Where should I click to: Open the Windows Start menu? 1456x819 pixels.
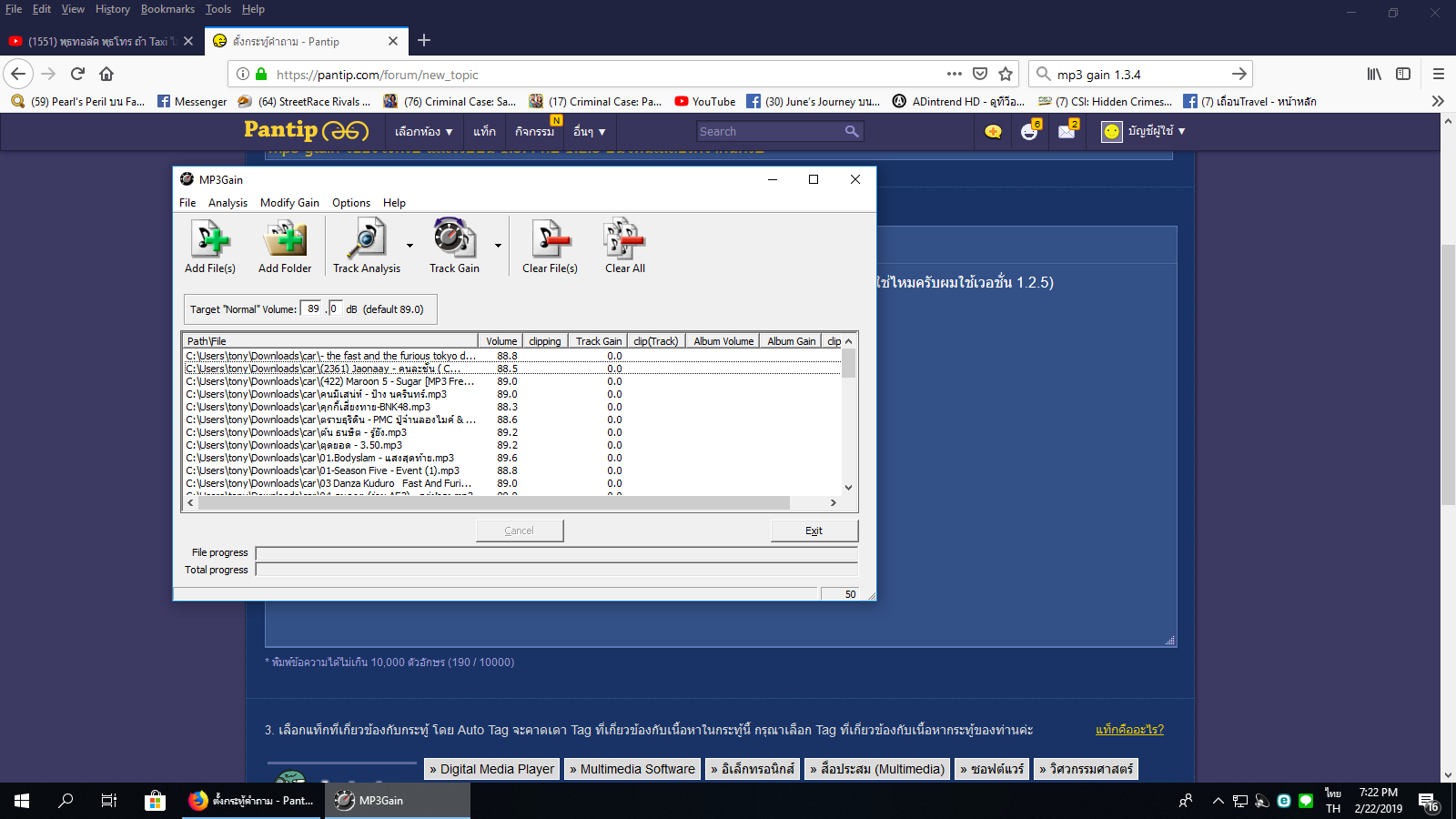pos(22,801)
